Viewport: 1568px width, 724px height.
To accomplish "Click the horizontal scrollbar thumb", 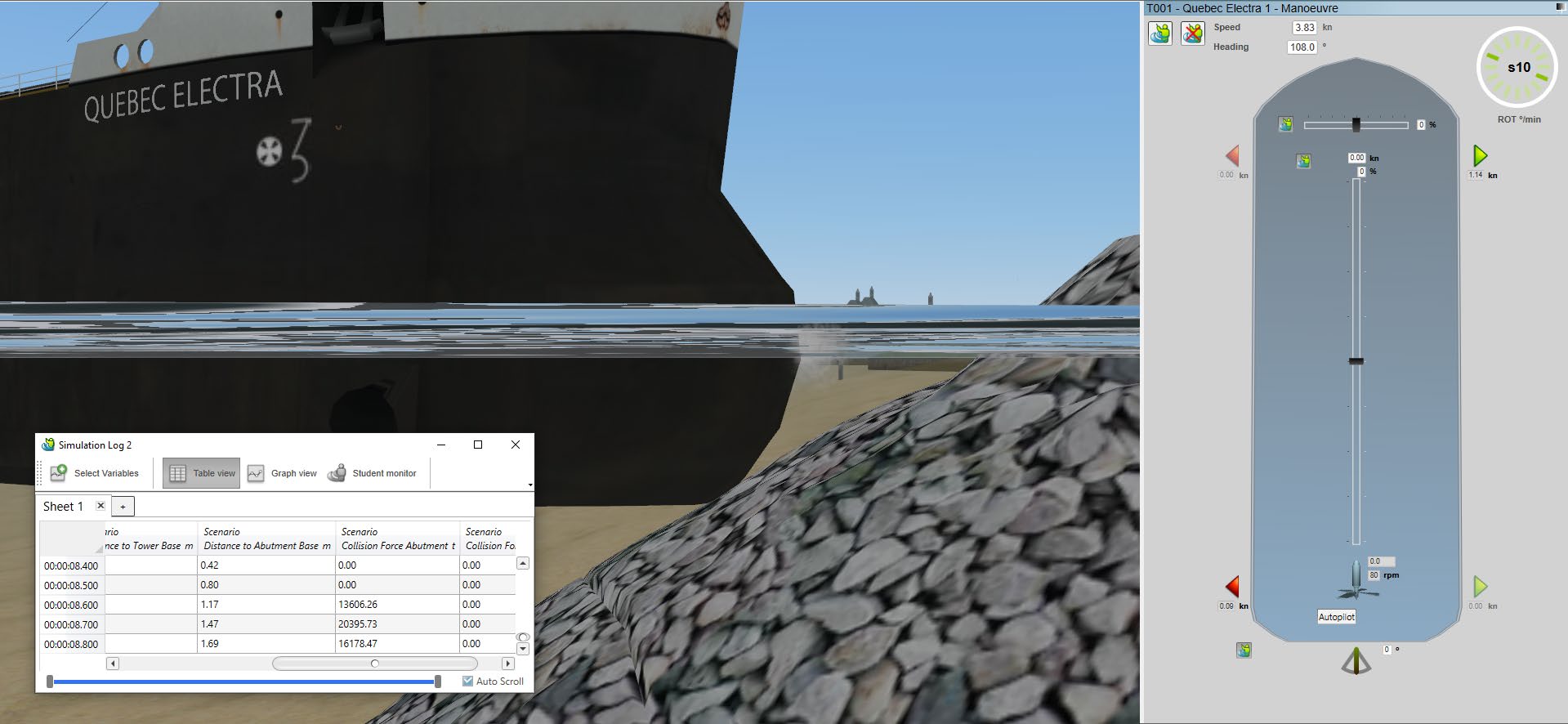I will pyautogui.click(x=375, y=664).
